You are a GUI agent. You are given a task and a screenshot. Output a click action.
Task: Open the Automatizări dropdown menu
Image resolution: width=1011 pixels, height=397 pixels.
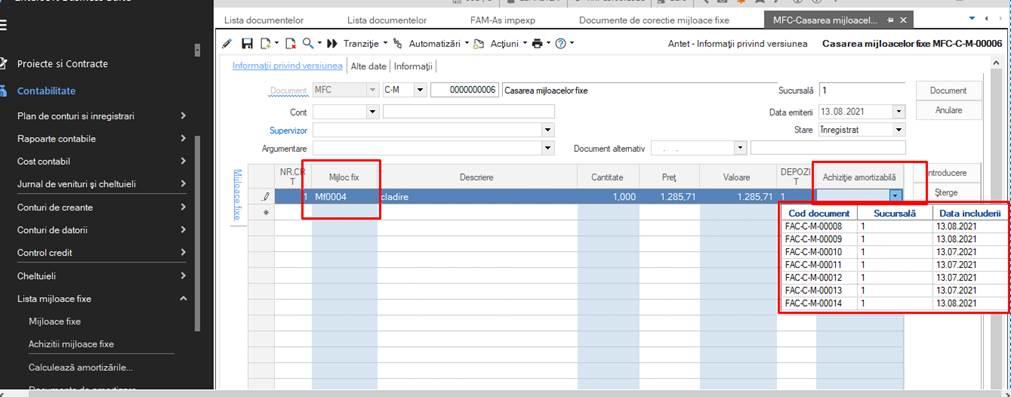point(466,44)
